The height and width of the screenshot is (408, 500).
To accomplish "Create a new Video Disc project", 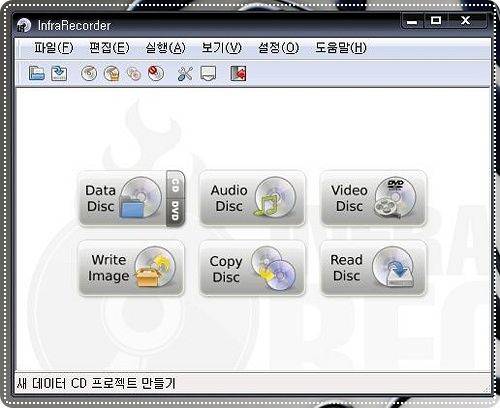I will click(373, 198).
